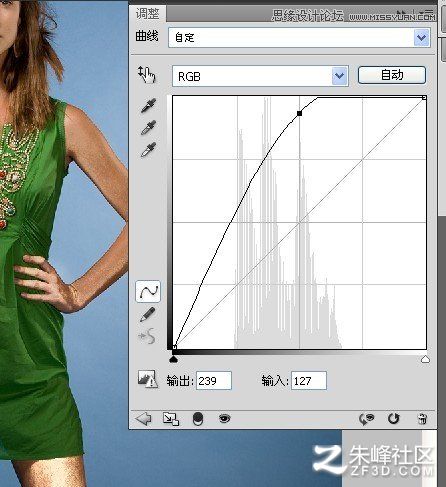Pick the black point eyedropper
The width and height of the screenshot is (446, 487).
(x=148, y=105)
